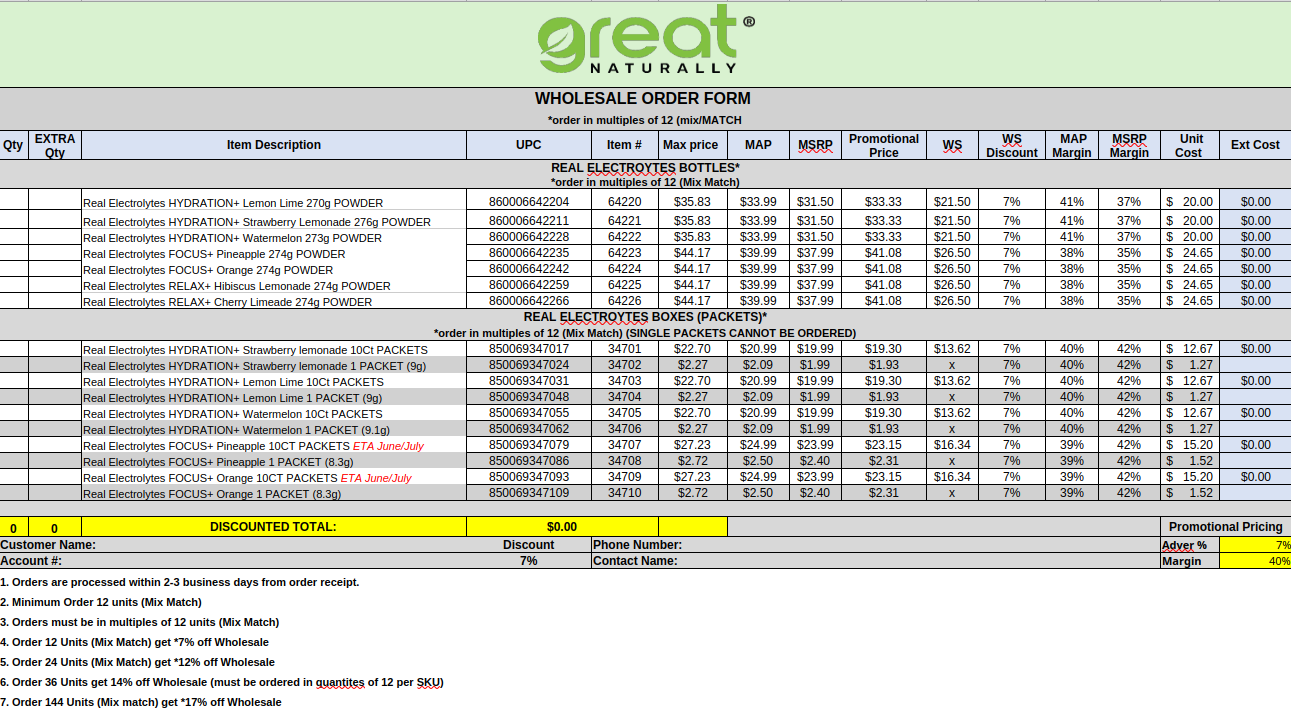Click the EXTRA Qty cell for FOCUS+ Orange POWDER

tap(54, 269)
